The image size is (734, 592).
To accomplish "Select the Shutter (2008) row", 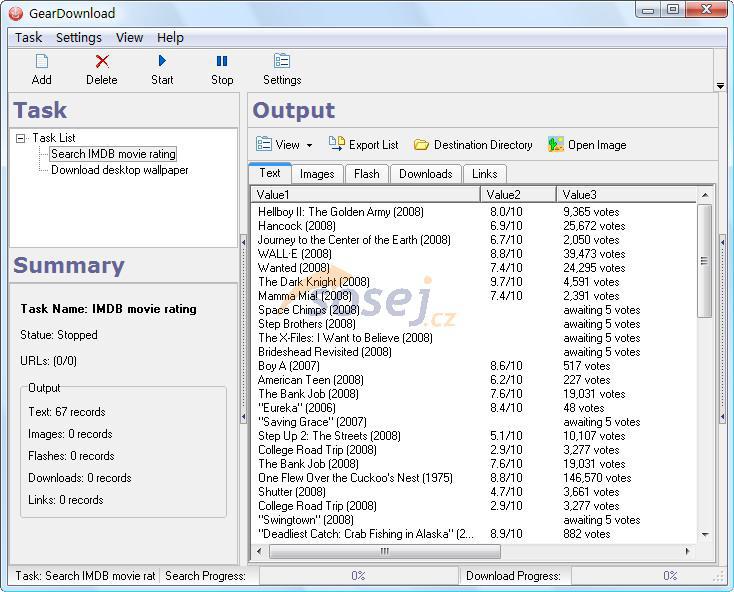I will [474, 492].
